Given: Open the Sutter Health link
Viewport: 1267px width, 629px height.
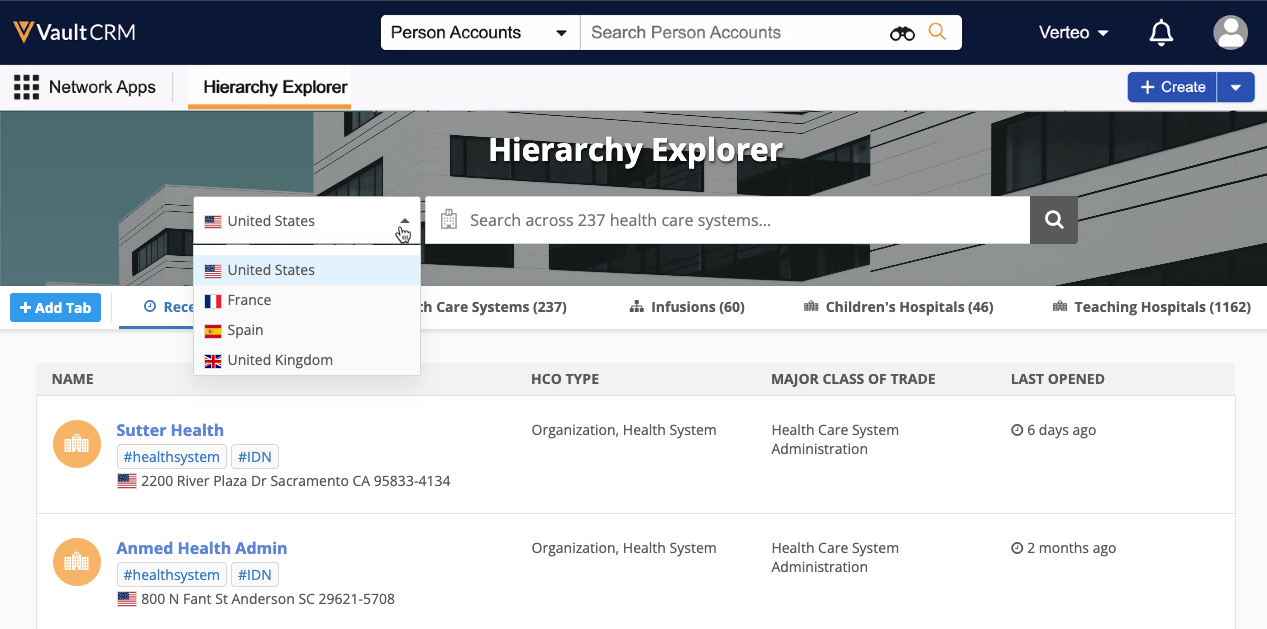Looking at the screenshot, I should pyautogui.click(x=170, y=430).
